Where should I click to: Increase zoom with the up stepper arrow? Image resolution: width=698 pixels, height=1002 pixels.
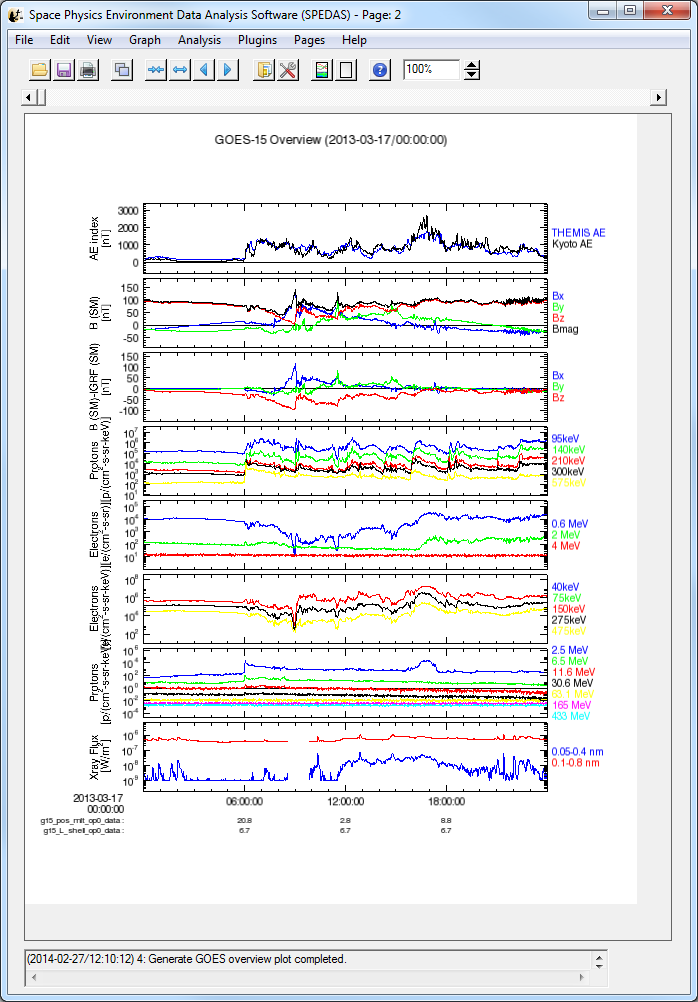tap(473, 65)
